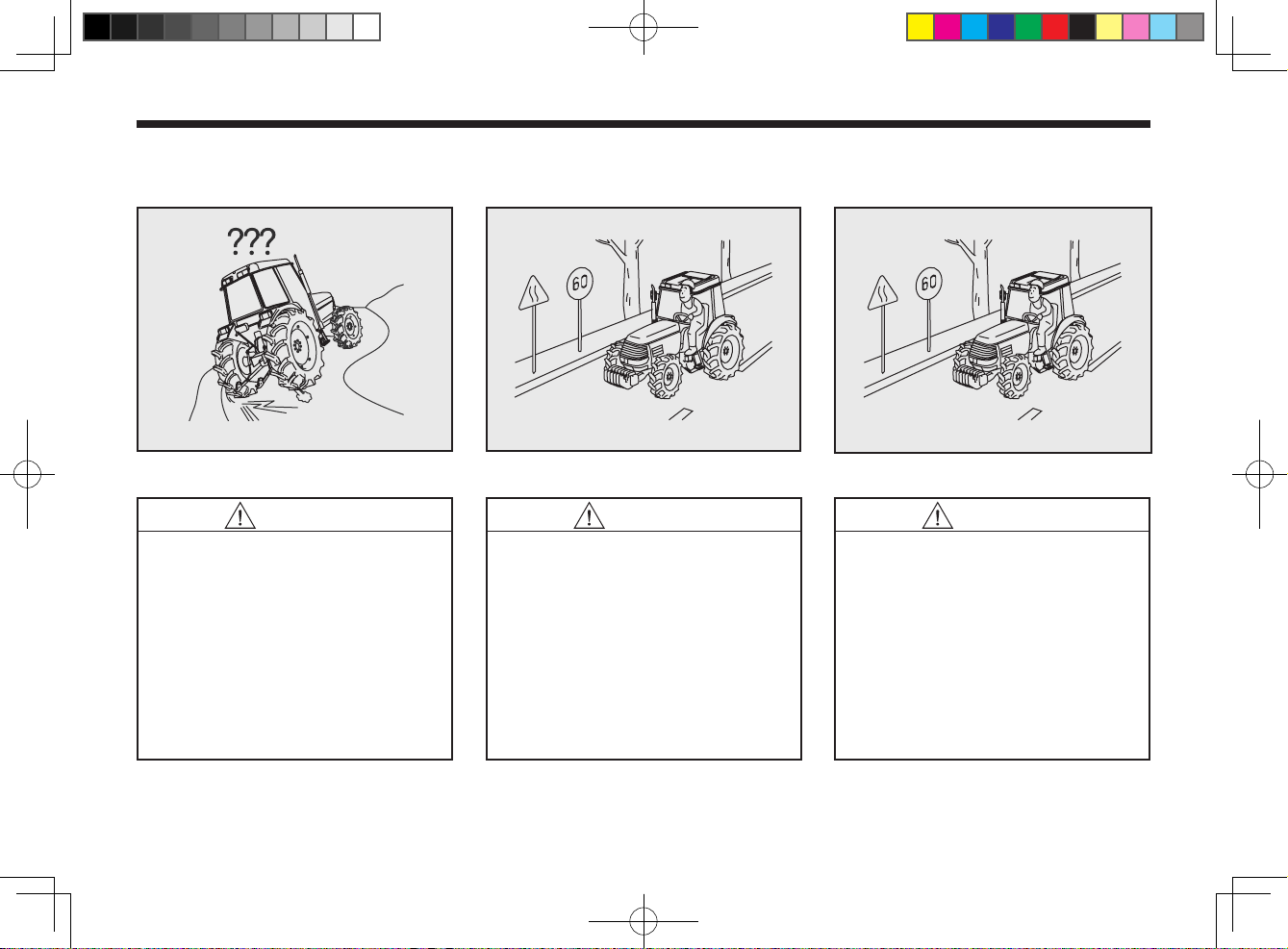Open the rightmost tractor-on-road illustration
Screen dimensions: 1288x949
(x=993, y=329)
